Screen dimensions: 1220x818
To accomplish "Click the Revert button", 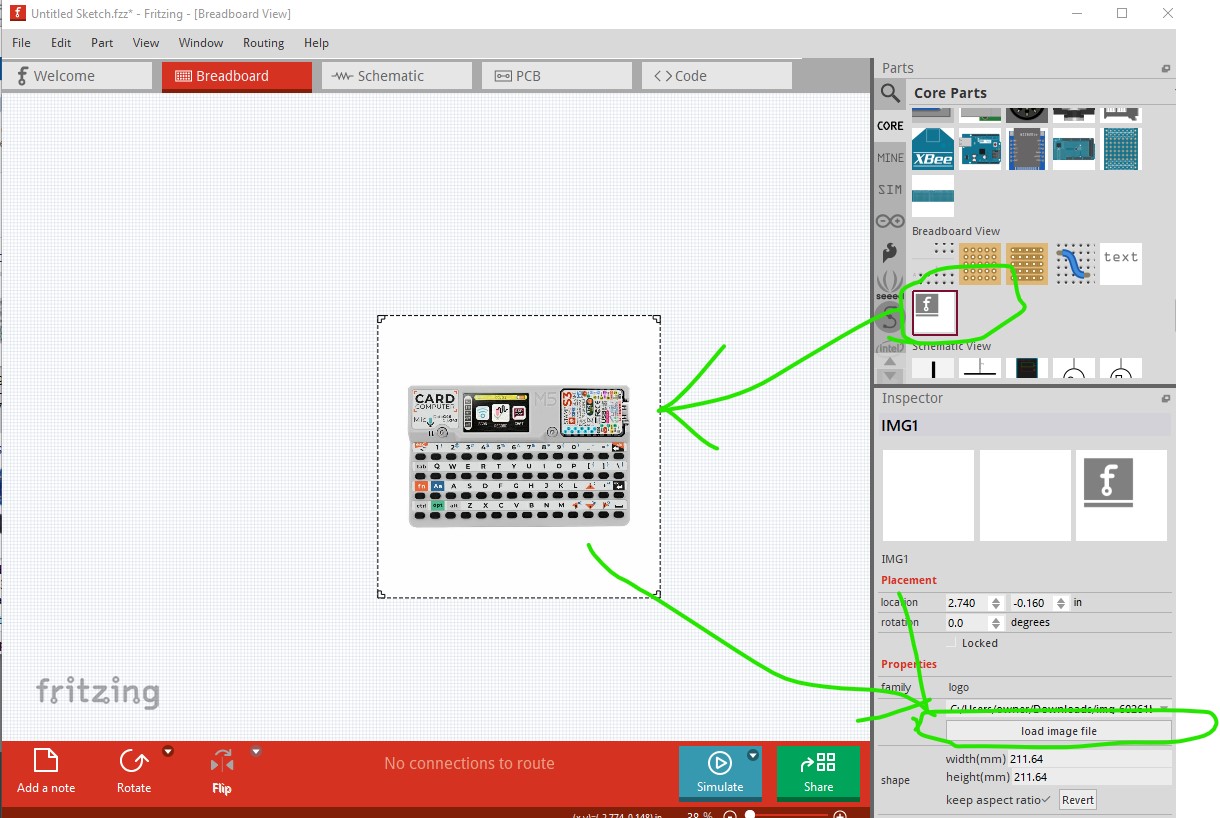I will (x=1077, y=800).
